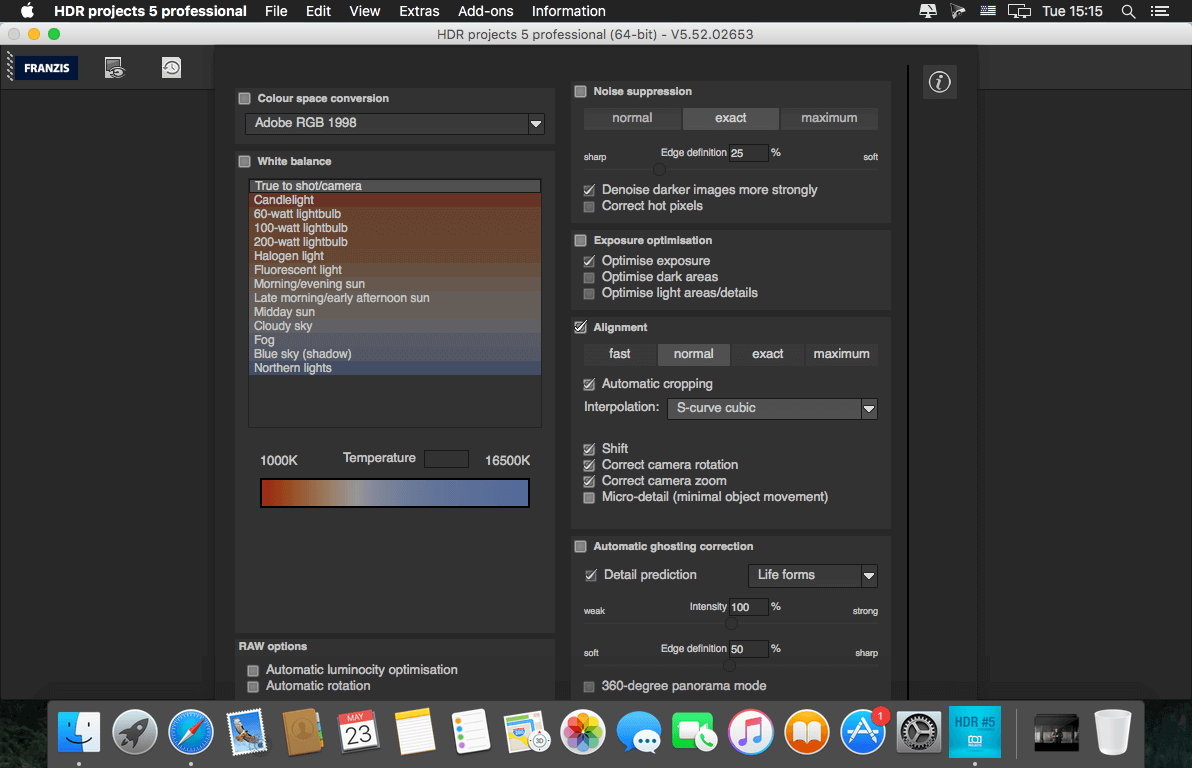Launch Launchpad rocket icon in dock
1192x768 pixels.
point(135,732)
